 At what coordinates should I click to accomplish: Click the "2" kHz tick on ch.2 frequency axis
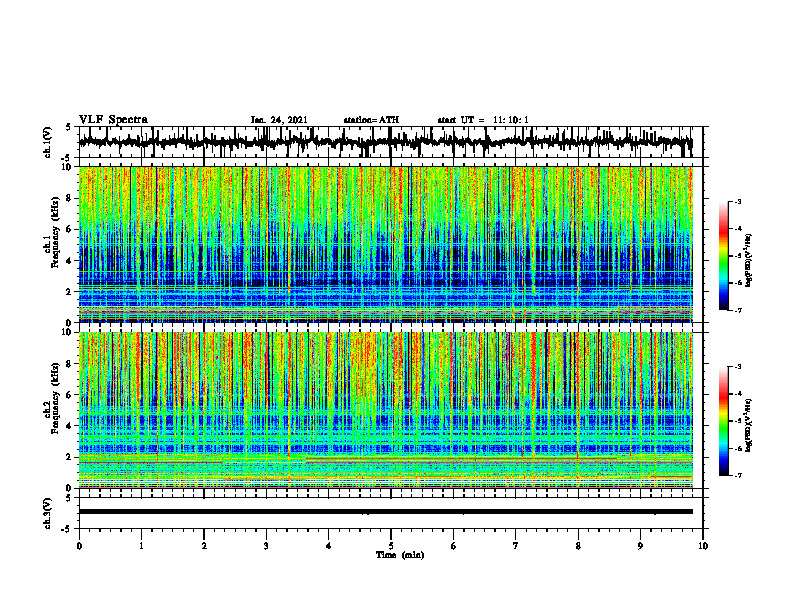click(70, 457)
